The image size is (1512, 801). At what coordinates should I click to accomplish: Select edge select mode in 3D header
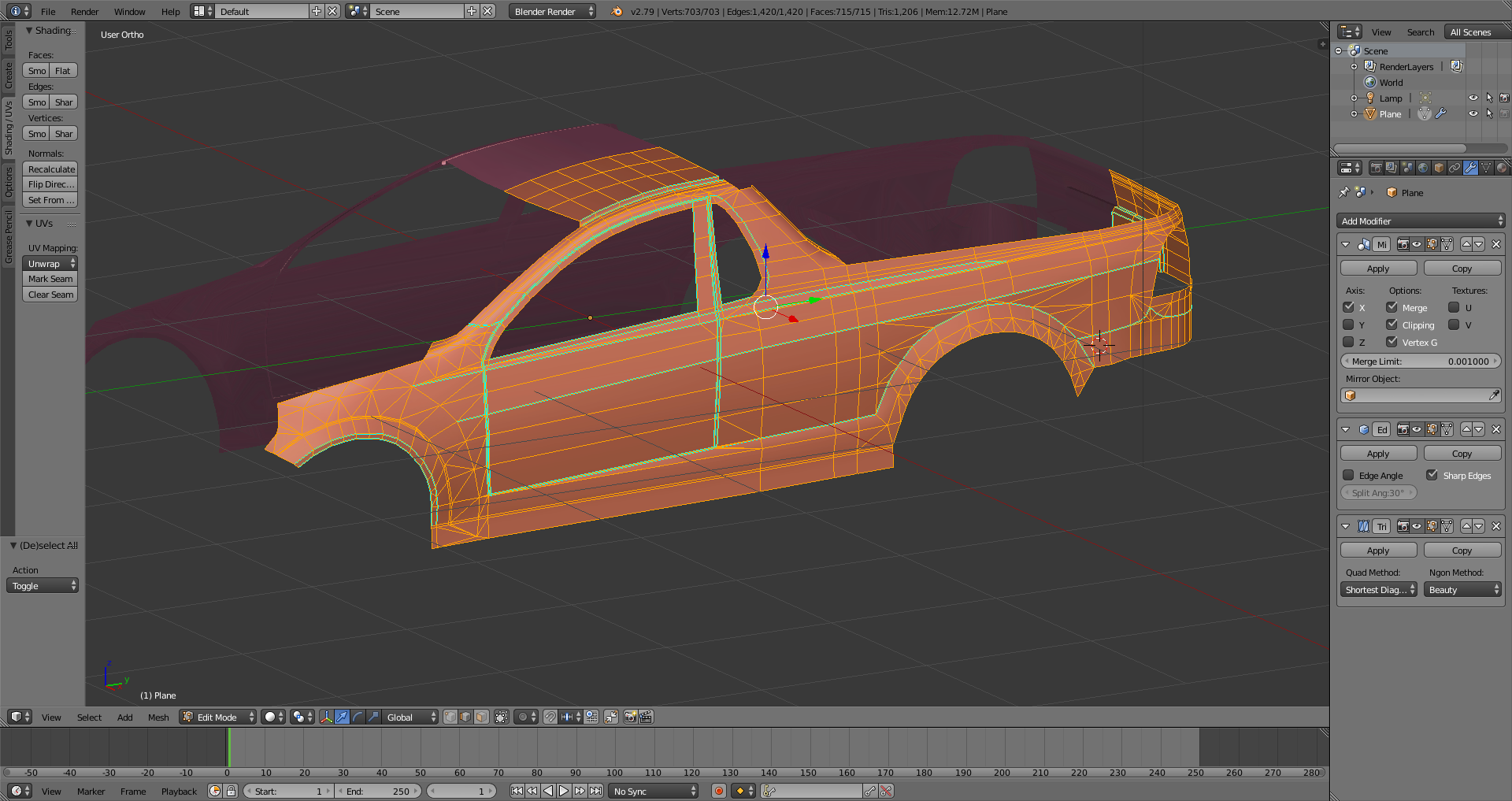coord(465,717)
